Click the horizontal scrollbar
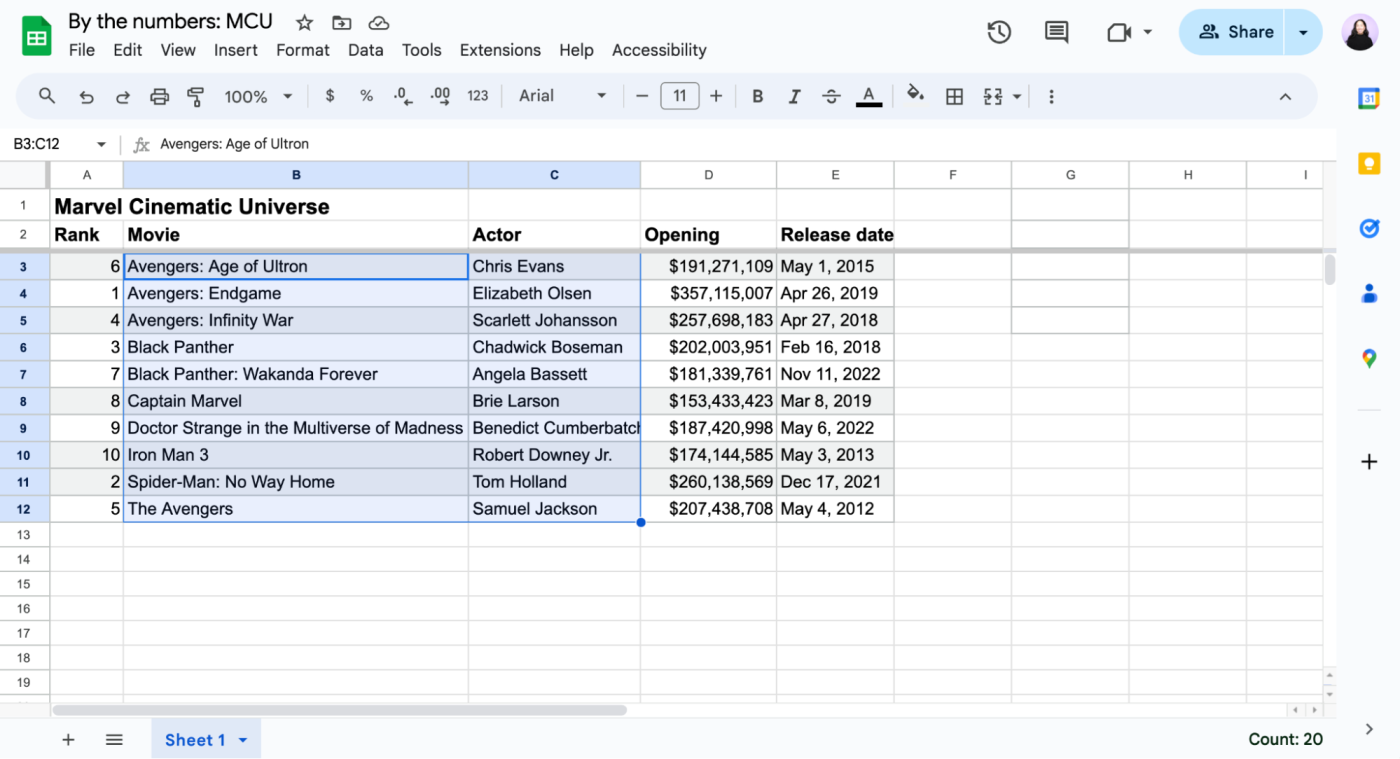Image resolution: width=1400 pixels, height=759 pixels. pyautogui.click(x=340, y=710)
